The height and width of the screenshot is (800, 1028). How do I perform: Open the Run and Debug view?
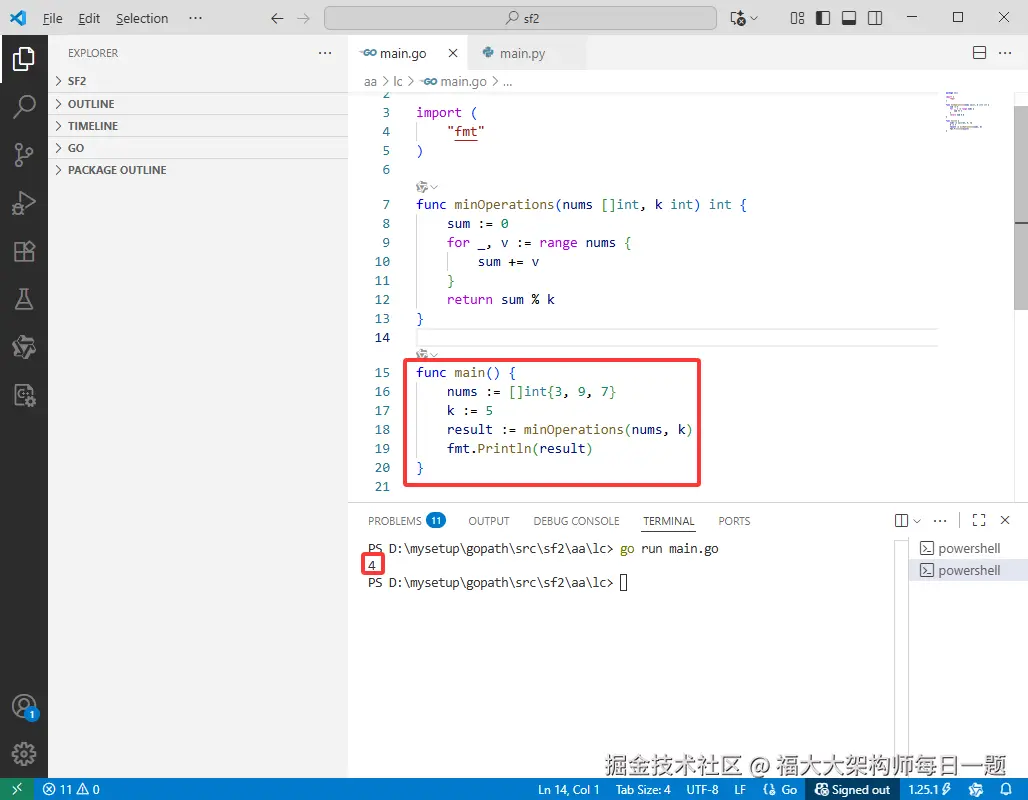(x=24, y=203)
